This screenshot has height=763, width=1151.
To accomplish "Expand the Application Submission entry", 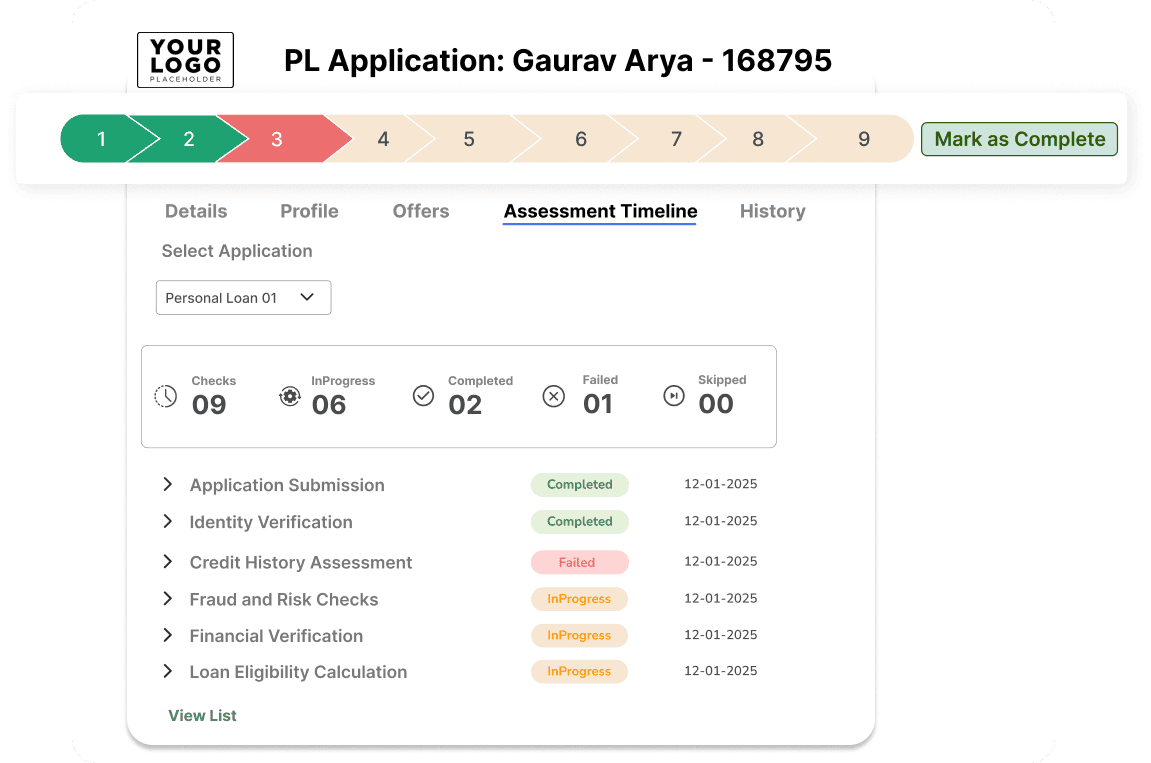I will (x=167, y=484).
